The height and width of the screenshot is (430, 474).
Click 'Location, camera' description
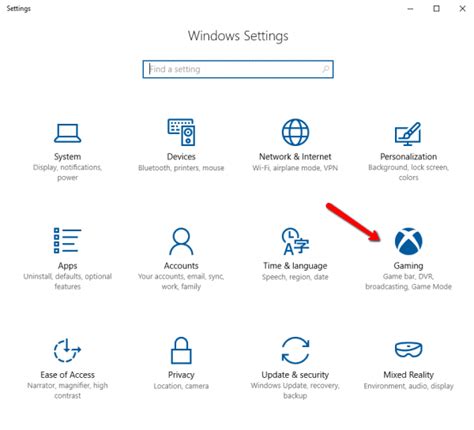(x=181, y=386)
